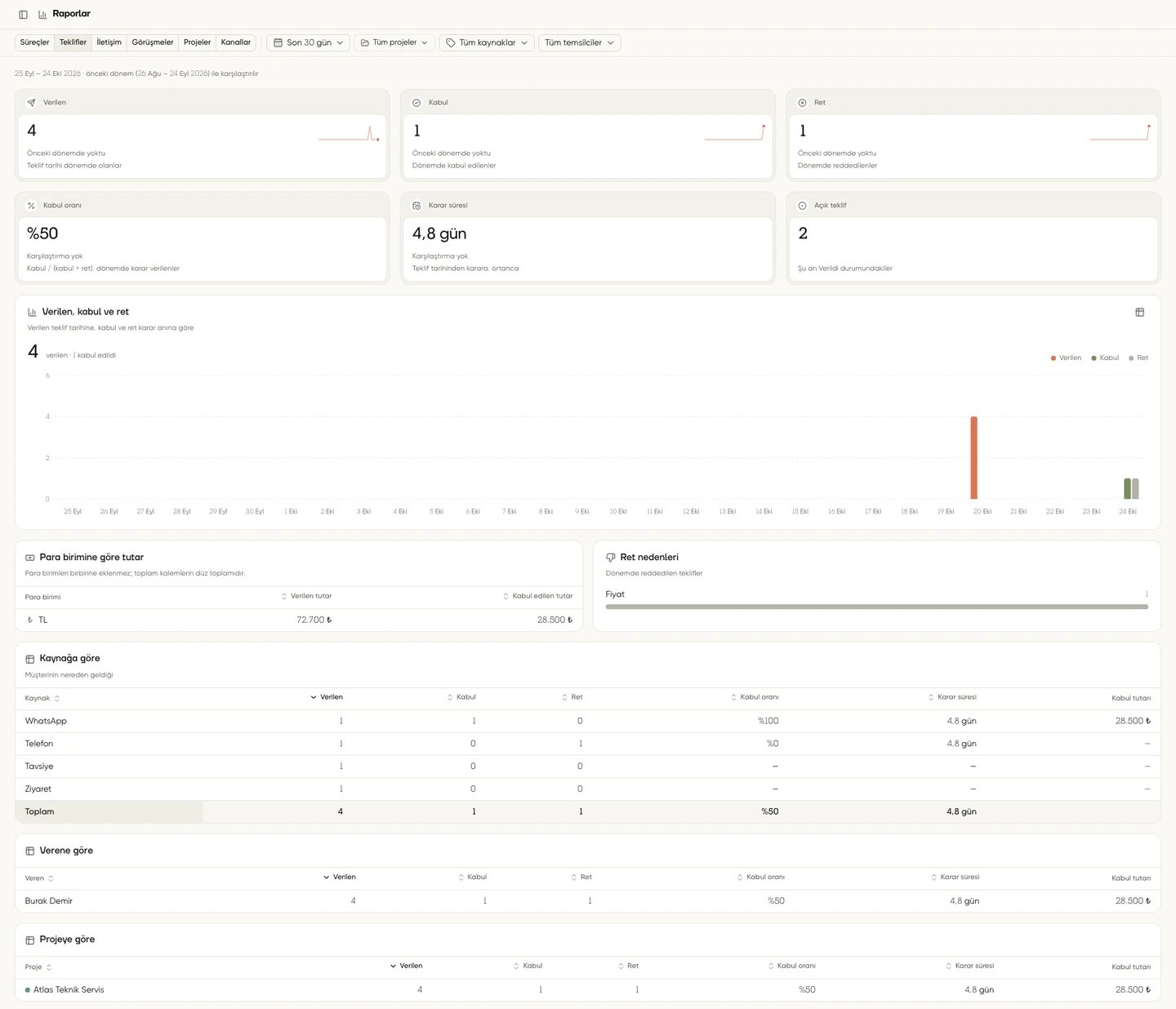Sort Projeye göre table by Proje column

coord(38,967)
